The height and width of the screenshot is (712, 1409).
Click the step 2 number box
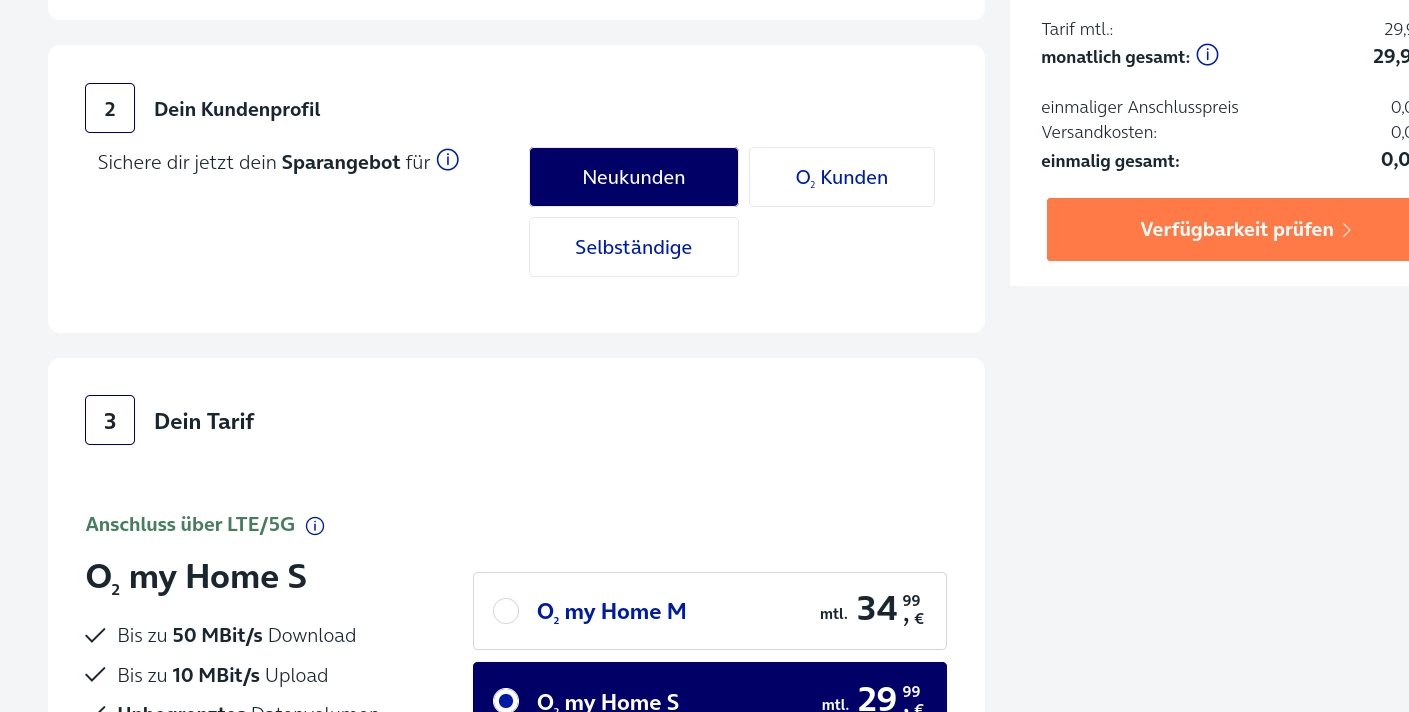click(x=110, y=109)
